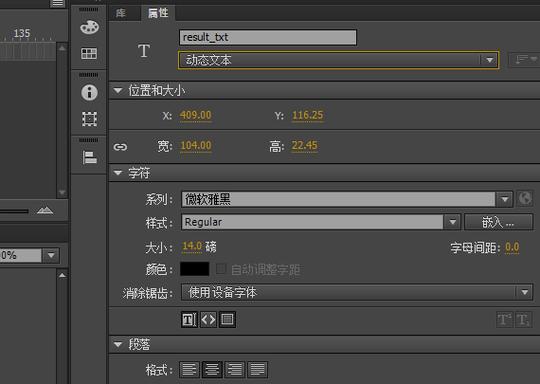Screen dimensions: 540x384
Task: Click the height value 22.45
Action: 304,145
